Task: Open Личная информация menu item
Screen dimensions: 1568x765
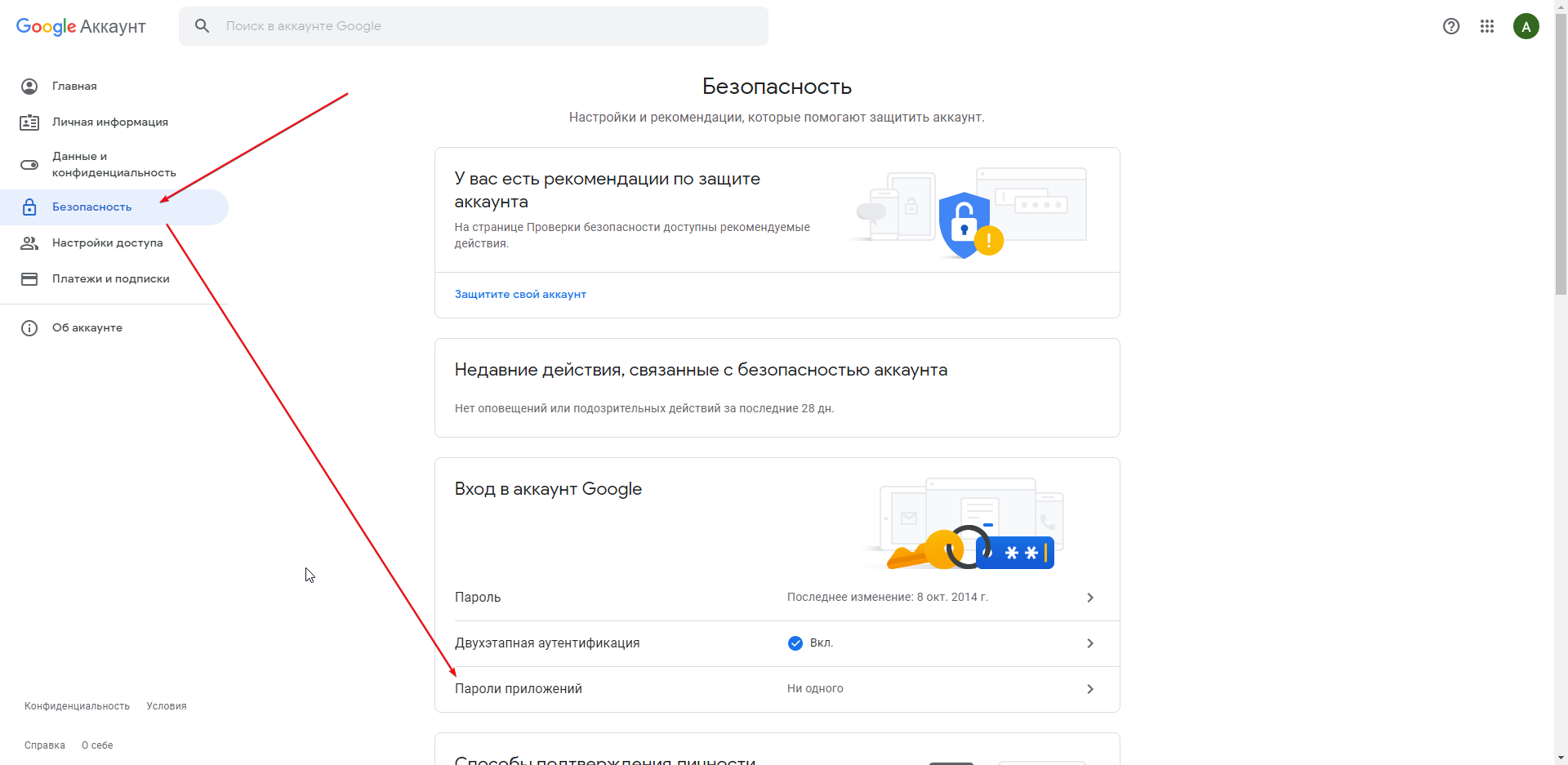Action: click(x=114, y=122)
